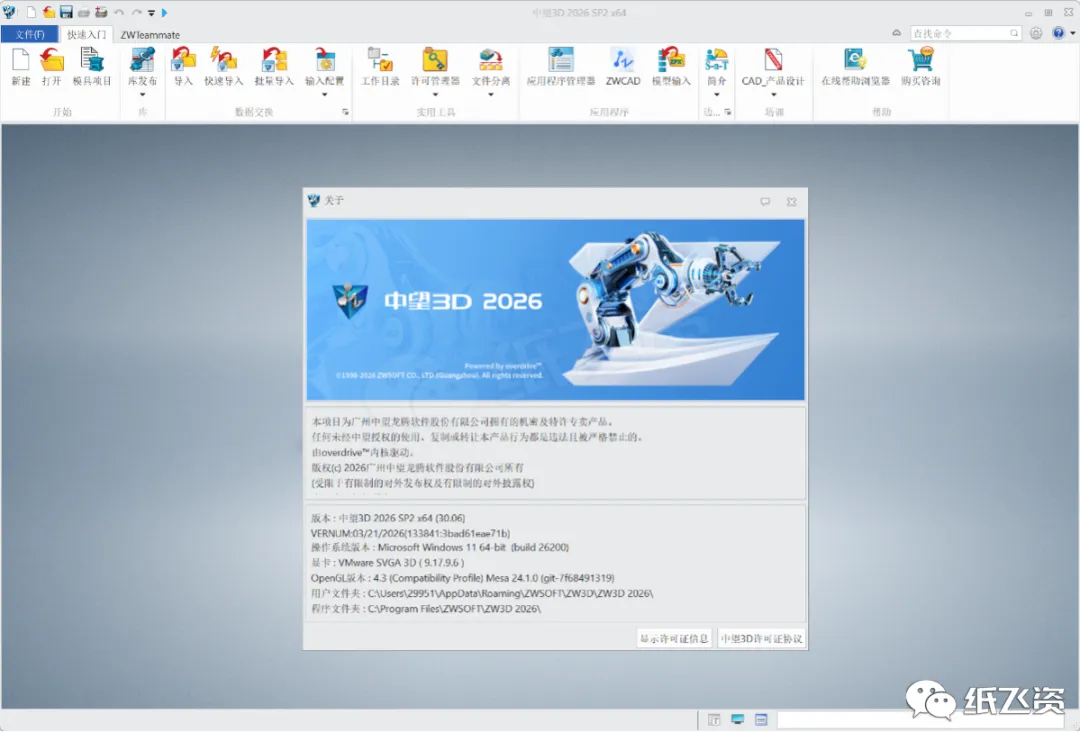Open the 在线帮助浏览器 online help browser

click(x=855, y=67)
